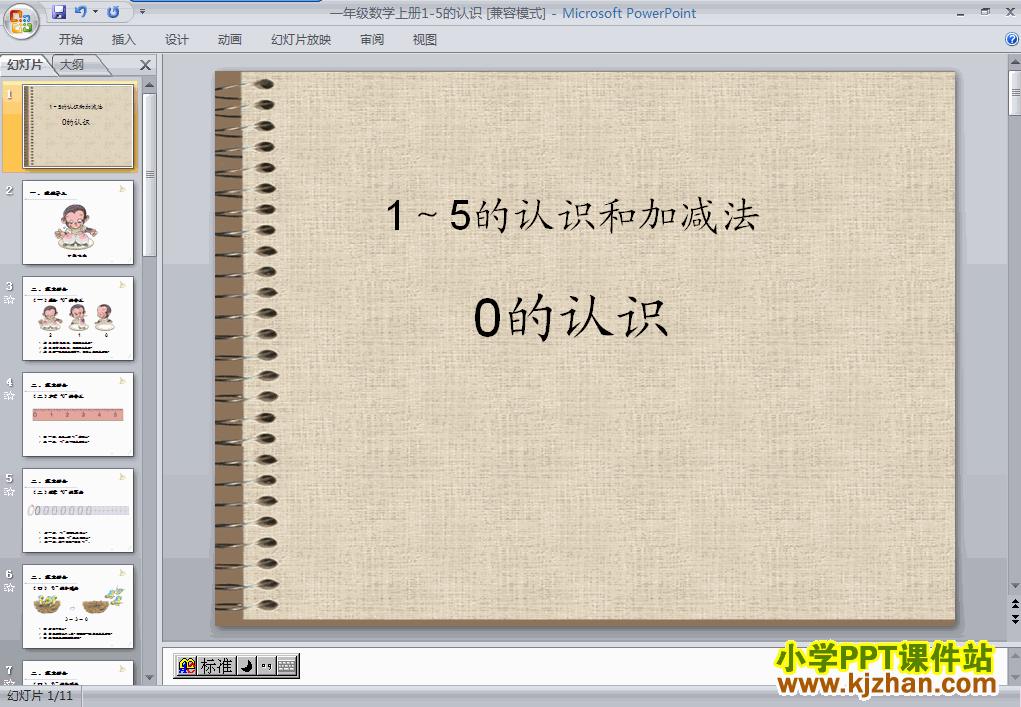The height and width of the screenshot is (707, 1021).
Task: Click animation star icon beside slide 5
Action: point(9,492)
